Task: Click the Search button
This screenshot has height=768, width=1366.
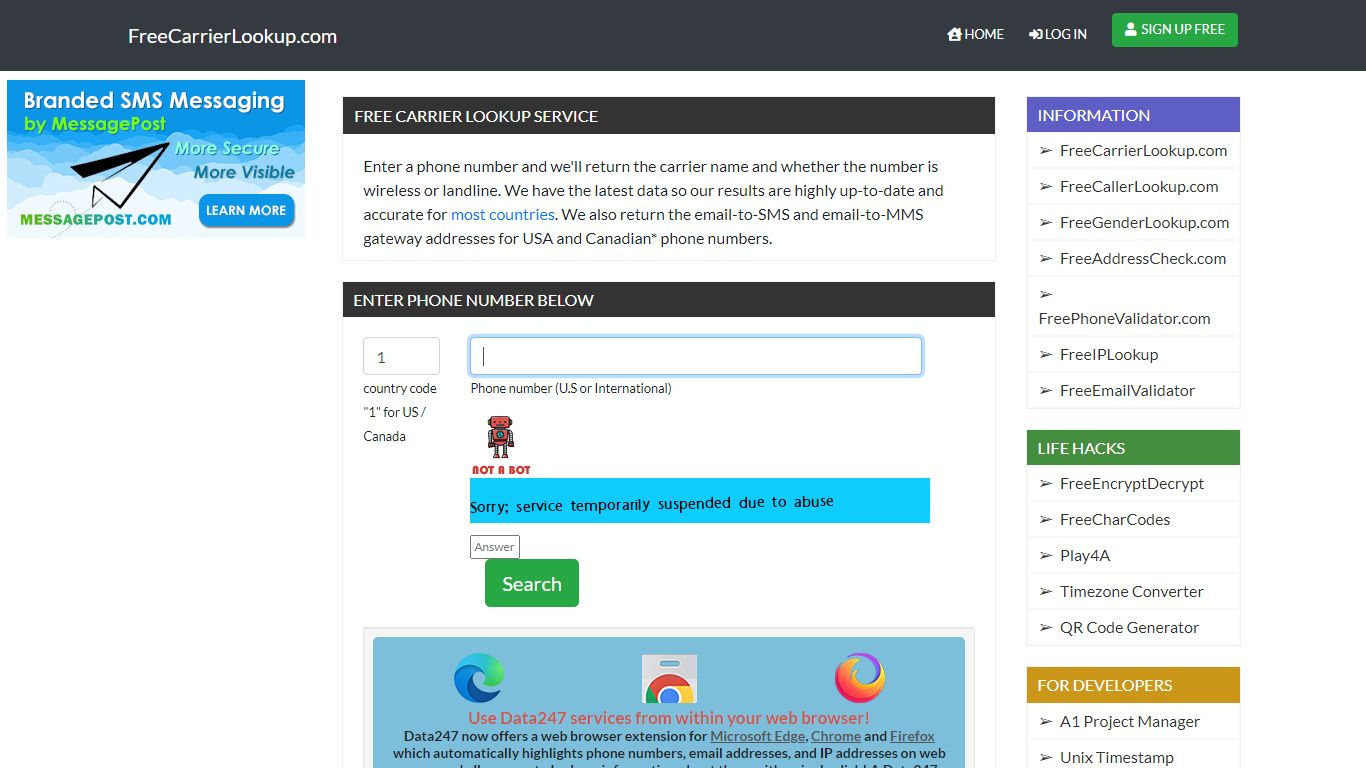Action: 532,583
